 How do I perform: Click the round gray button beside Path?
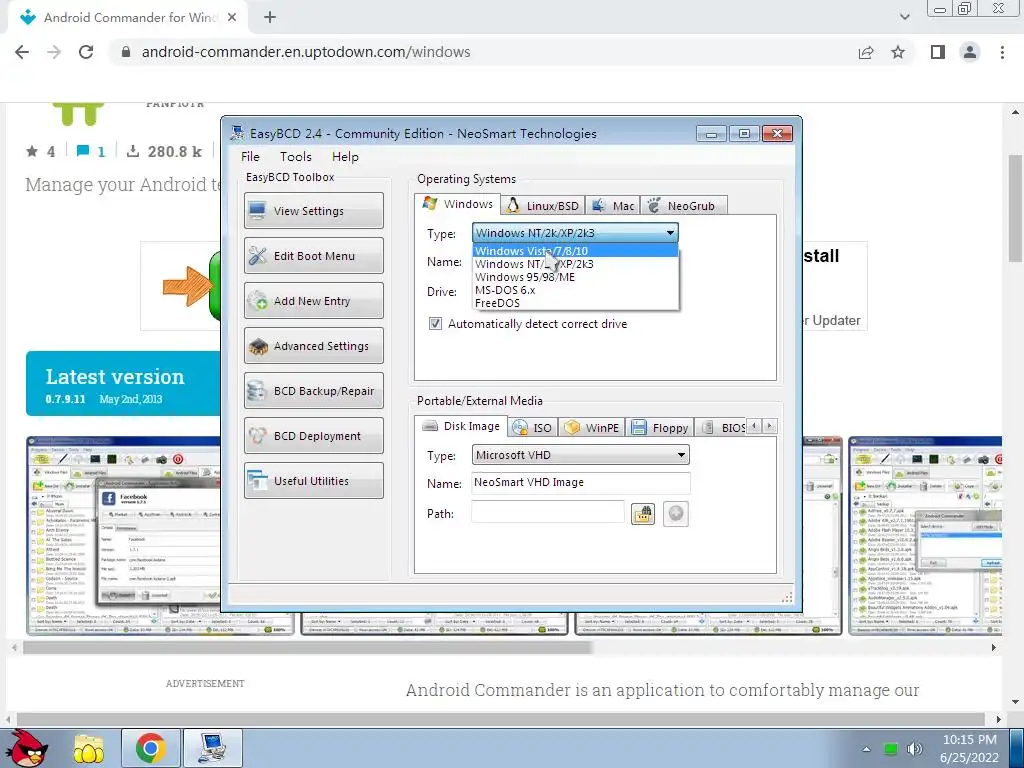[676, 514]
